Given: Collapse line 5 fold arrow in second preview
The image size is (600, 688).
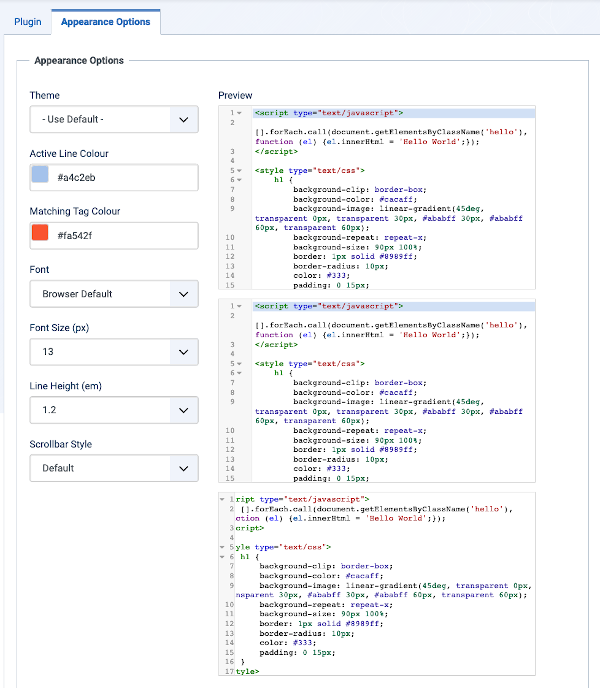Looking at the screenshot, I should 240,364.
